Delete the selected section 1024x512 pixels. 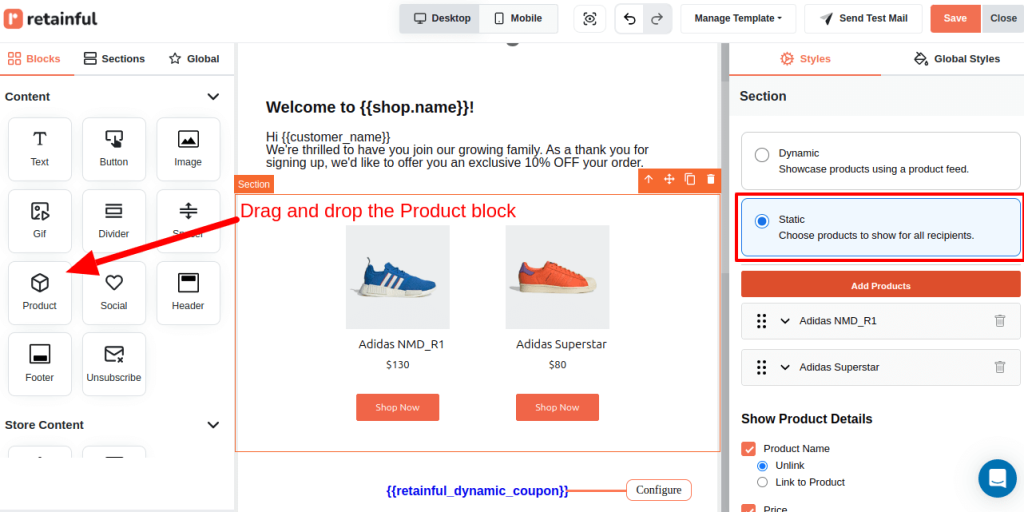tap(711, 180)
